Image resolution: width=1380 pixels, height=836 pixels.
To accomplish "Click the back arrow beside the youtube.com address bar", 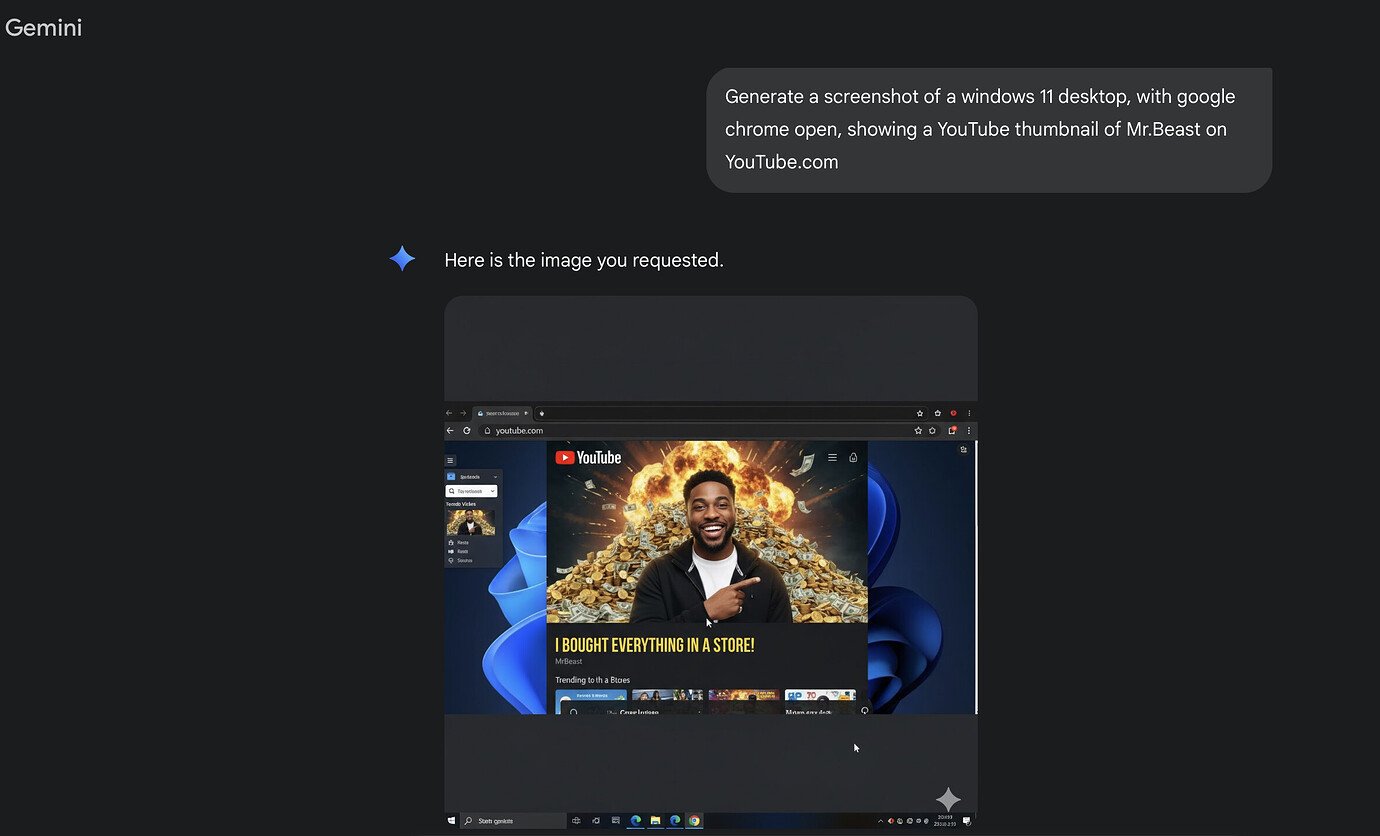I will click(x=450, y=431).
